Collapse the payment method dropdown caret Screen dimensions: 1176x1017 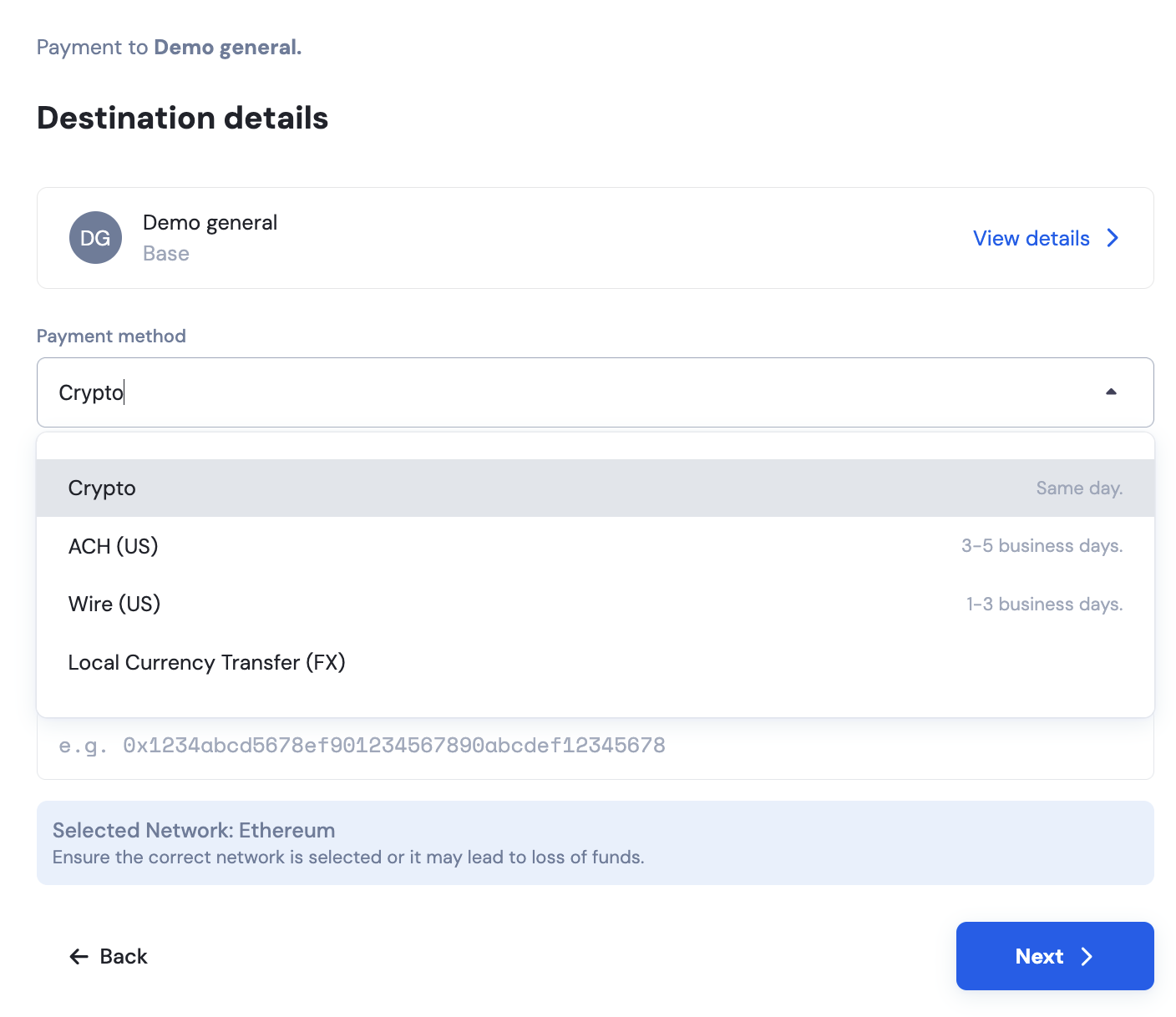pos(1111,392)
